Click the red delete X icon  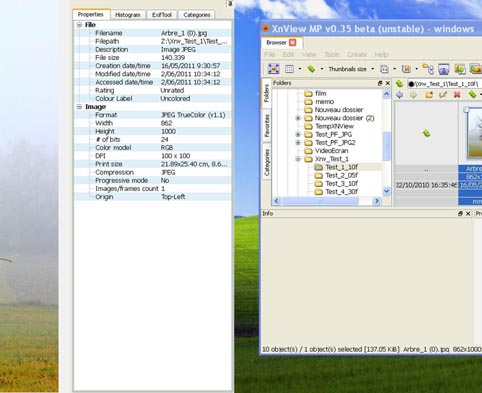click(457, 95)
